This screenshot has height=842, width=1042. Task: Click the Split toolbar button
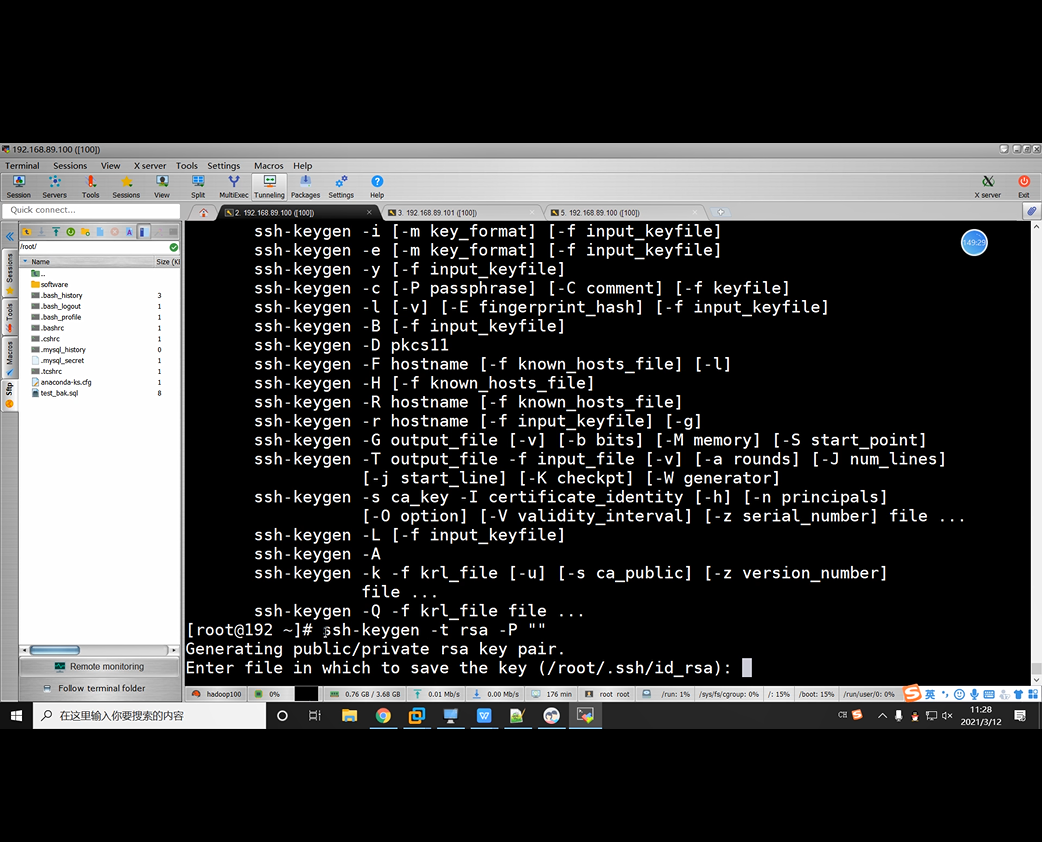click(198, 186)
